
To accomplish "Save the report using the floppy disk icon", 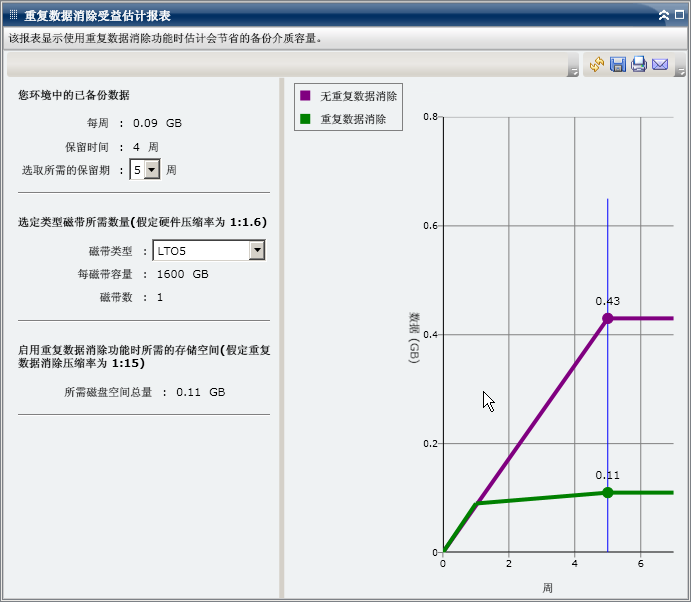I will click(618, 64).
